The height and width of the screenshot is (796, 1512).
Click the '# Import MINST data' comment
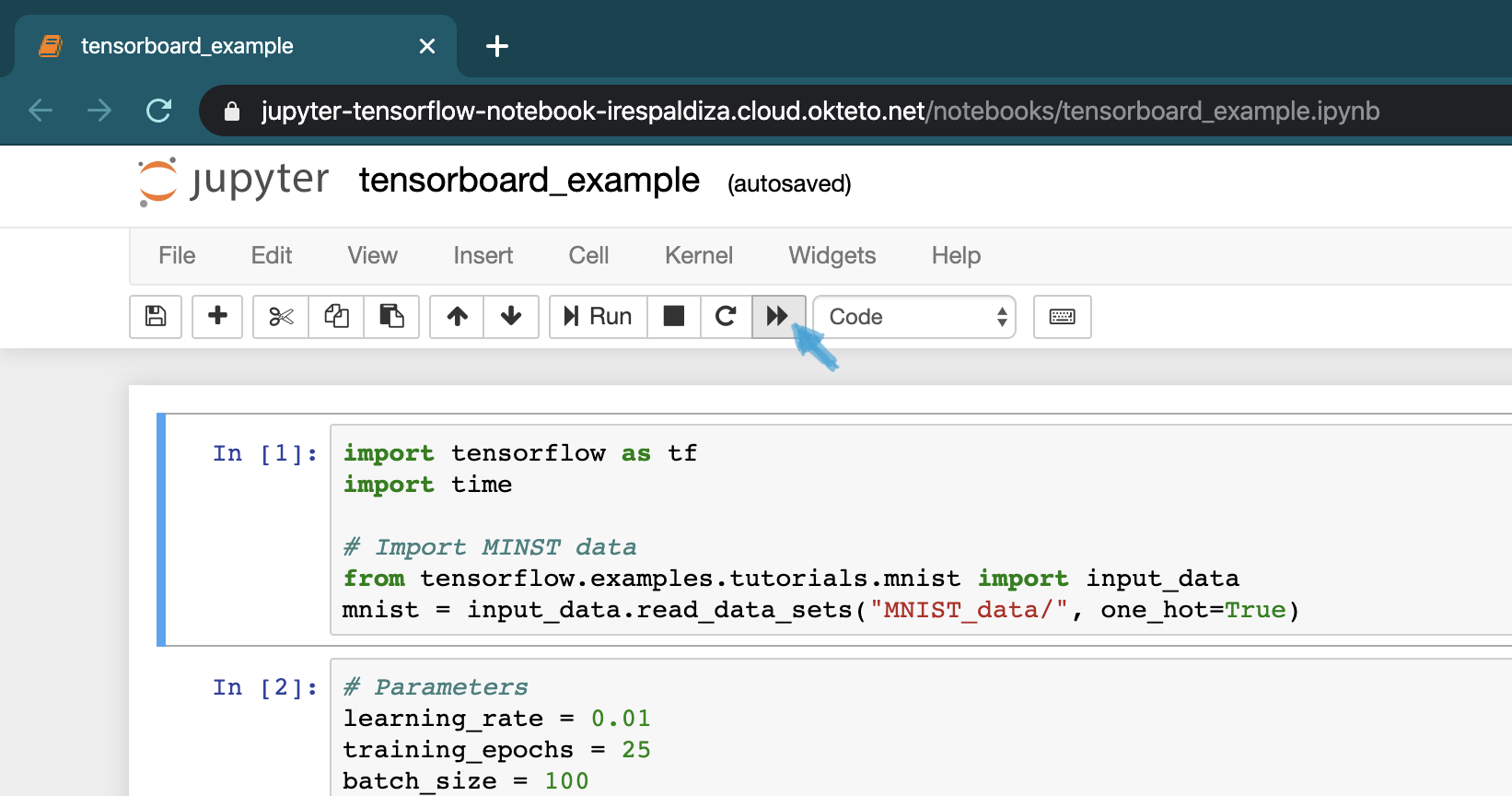point(490,547)
